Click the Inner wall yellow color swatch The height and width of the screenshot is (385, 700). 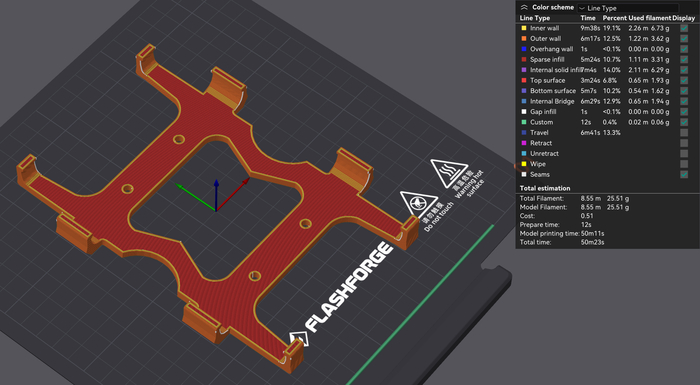pyautogui.click(x=524, y=28)
